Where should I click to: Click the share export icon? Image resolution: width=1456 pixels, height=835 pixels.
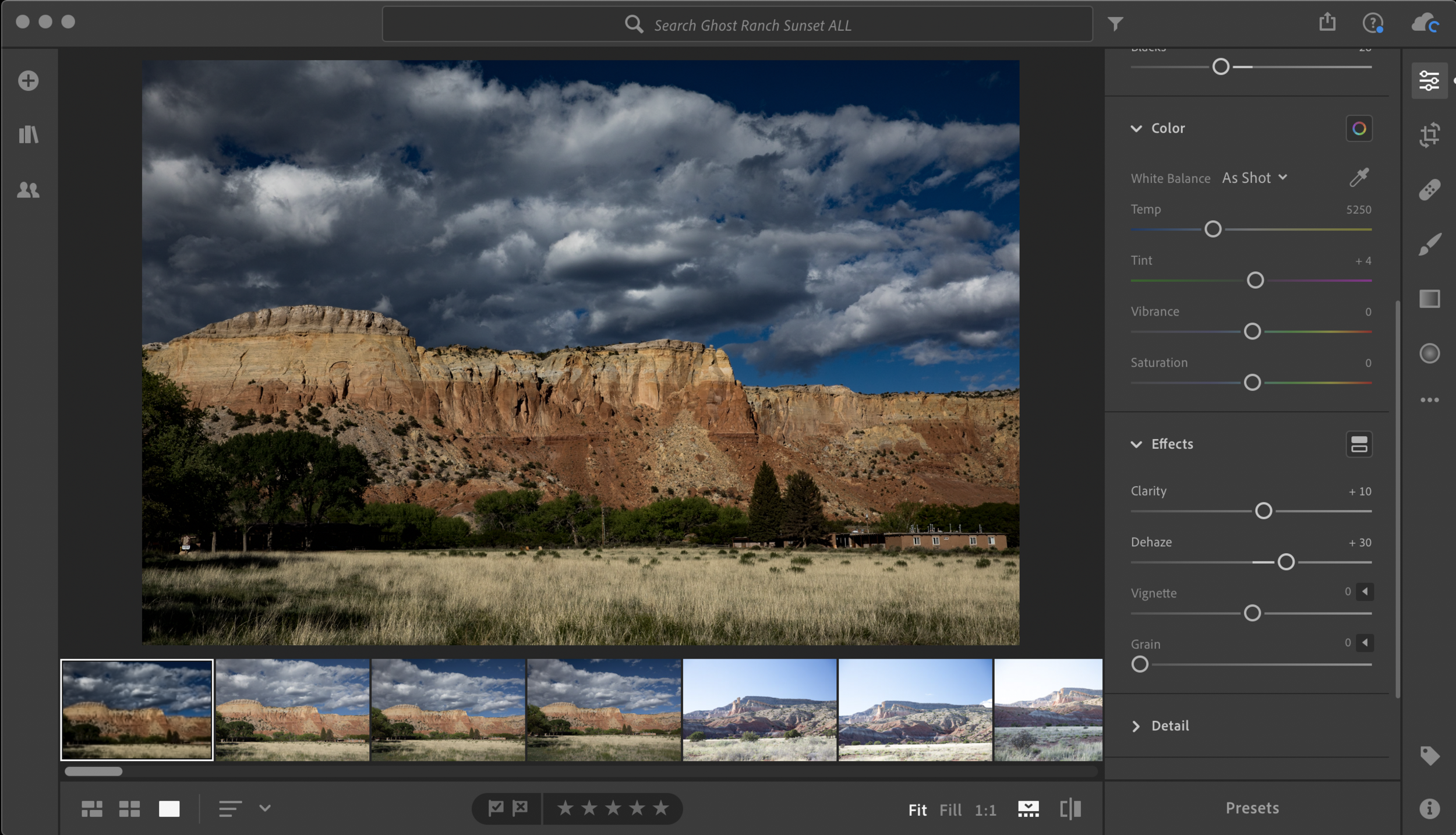[x=1327, y=22]
